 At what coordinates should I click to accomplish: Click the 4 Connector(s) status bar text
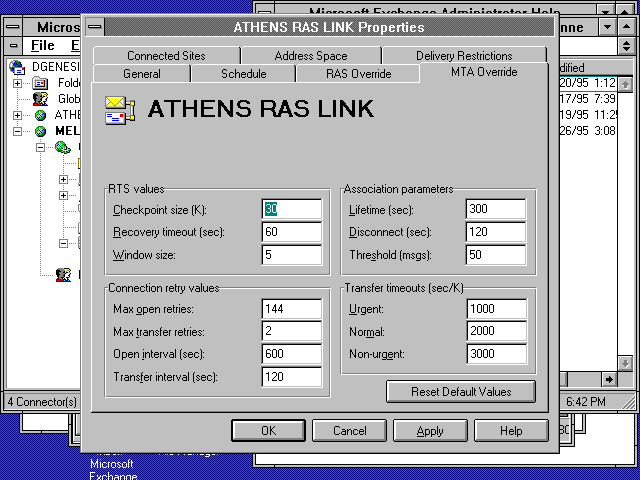[42, 402]
